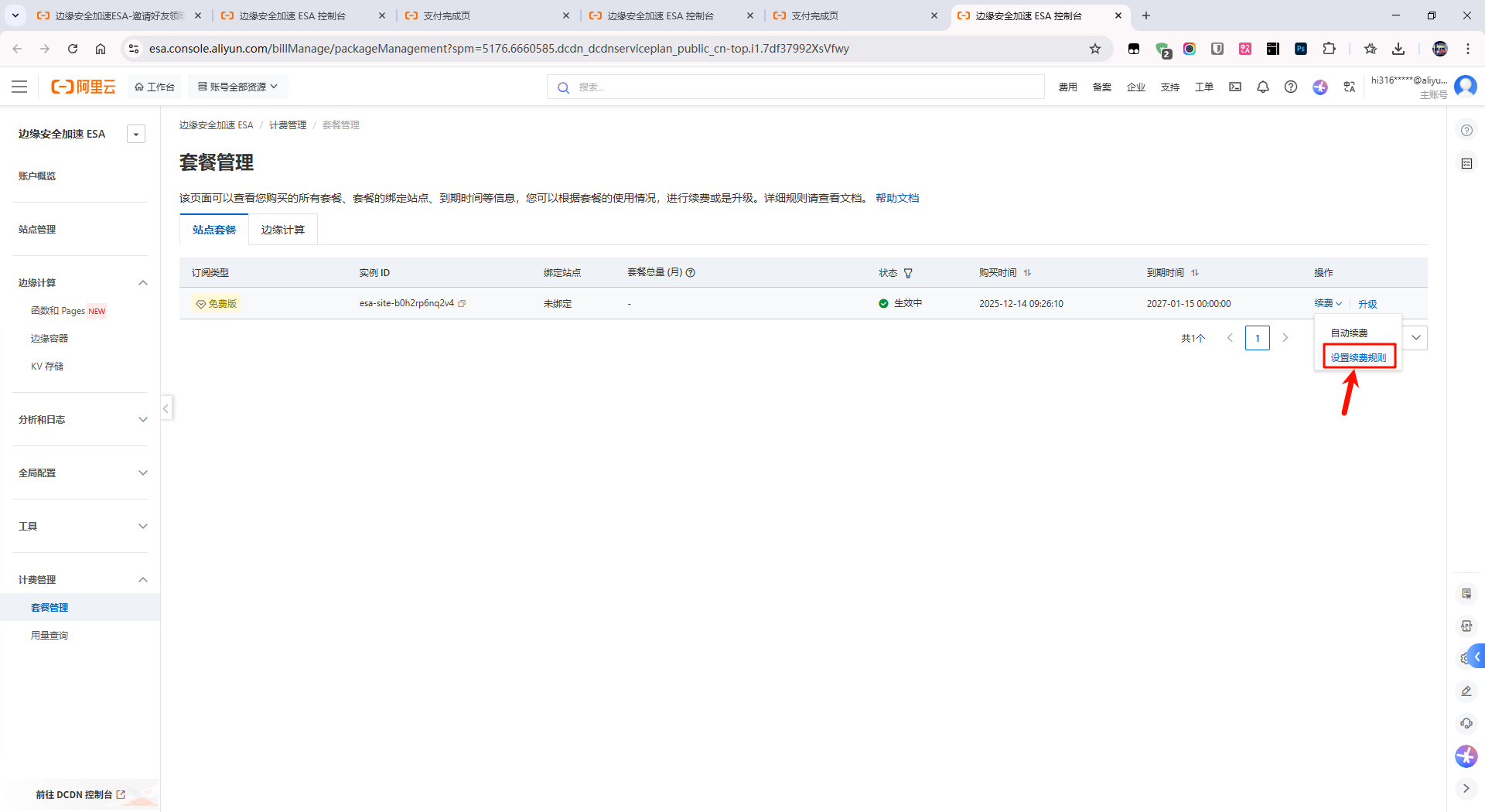Toggle sort order on 购买时间 column

point(1027,272)
